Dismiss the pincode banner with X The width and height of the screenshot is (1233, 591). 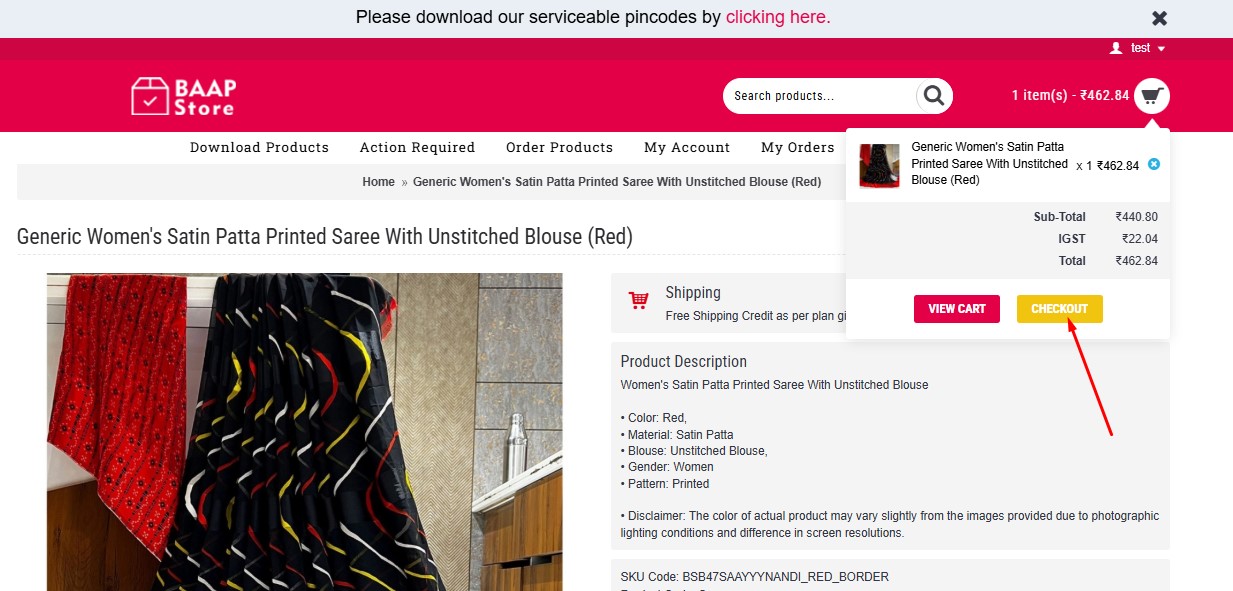coord(1159,18)
